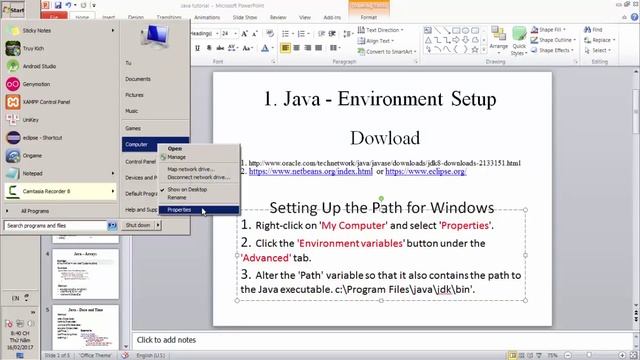Choose Rename in the context menu
This screenshot has height=360, width=640.
pyautogui.click(x=199, y=197)
